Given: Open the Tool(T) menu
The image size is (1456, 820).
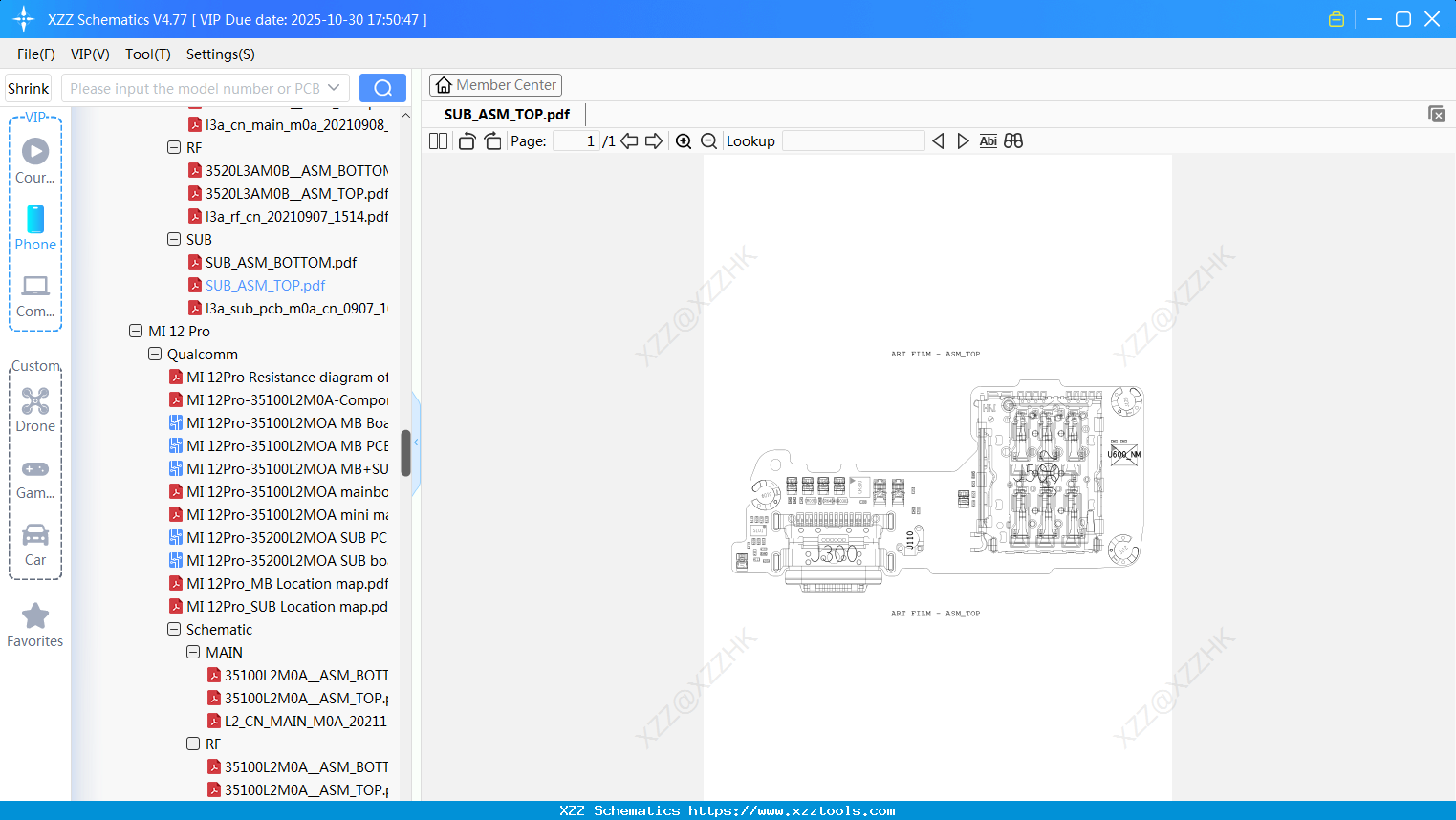Looking at the screenshot, I should click(x=147, y=54).
